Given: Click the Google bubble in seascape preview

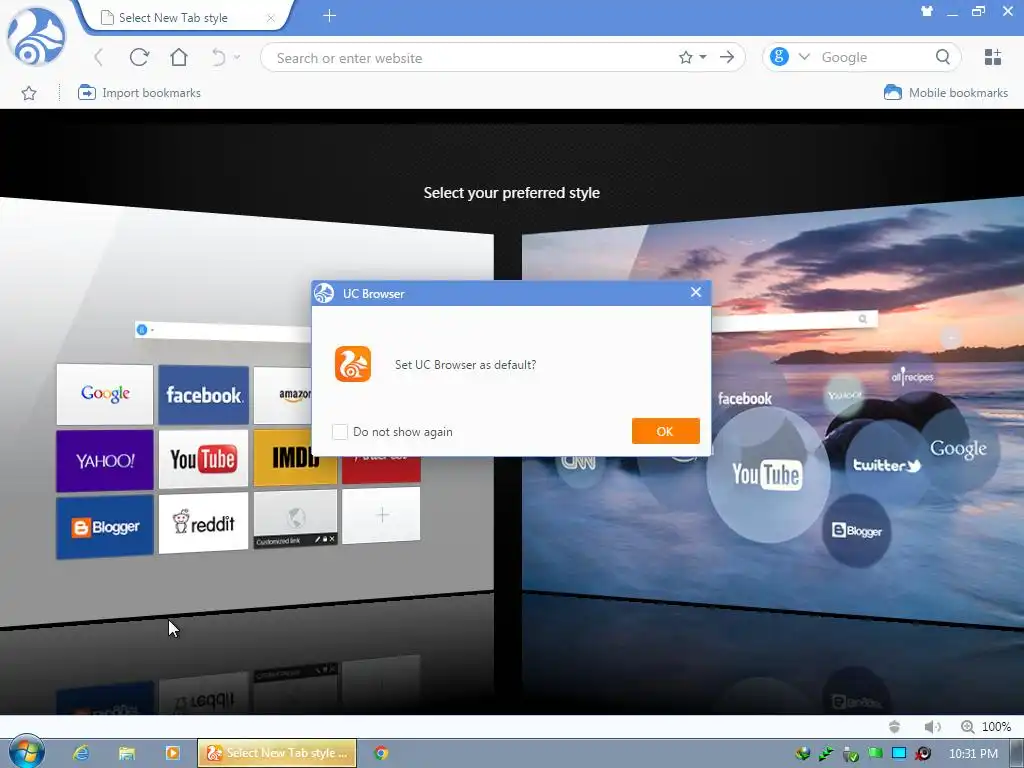Looking at the screenshot, I should (x=958, y=449).
